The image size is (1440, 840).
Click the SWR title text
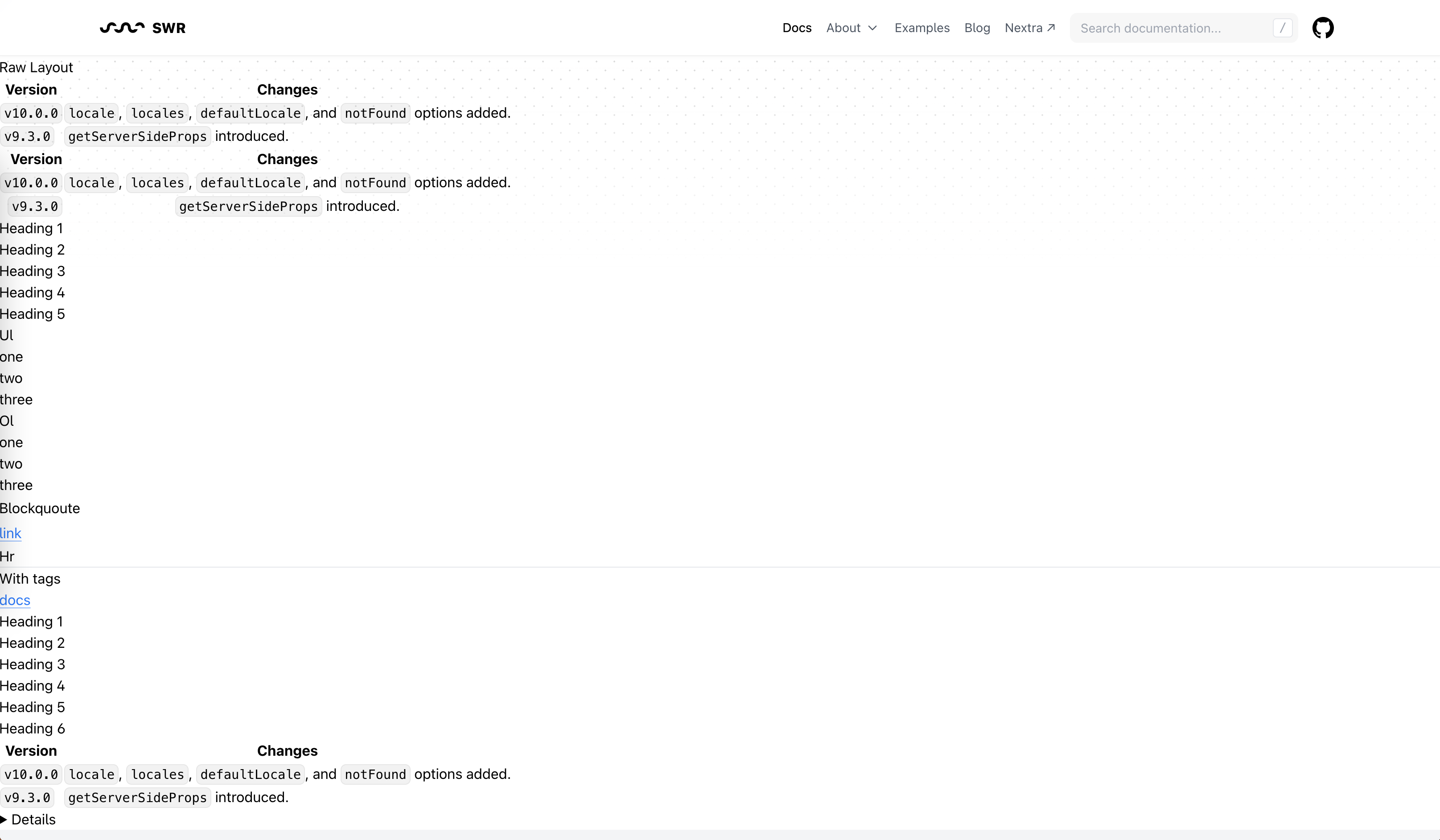(169, 28)
